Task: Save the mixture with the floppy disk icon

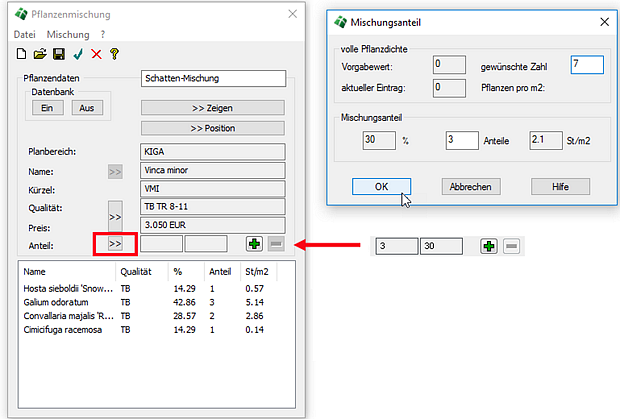Action: pyautogui.click(x=59, y=53)
